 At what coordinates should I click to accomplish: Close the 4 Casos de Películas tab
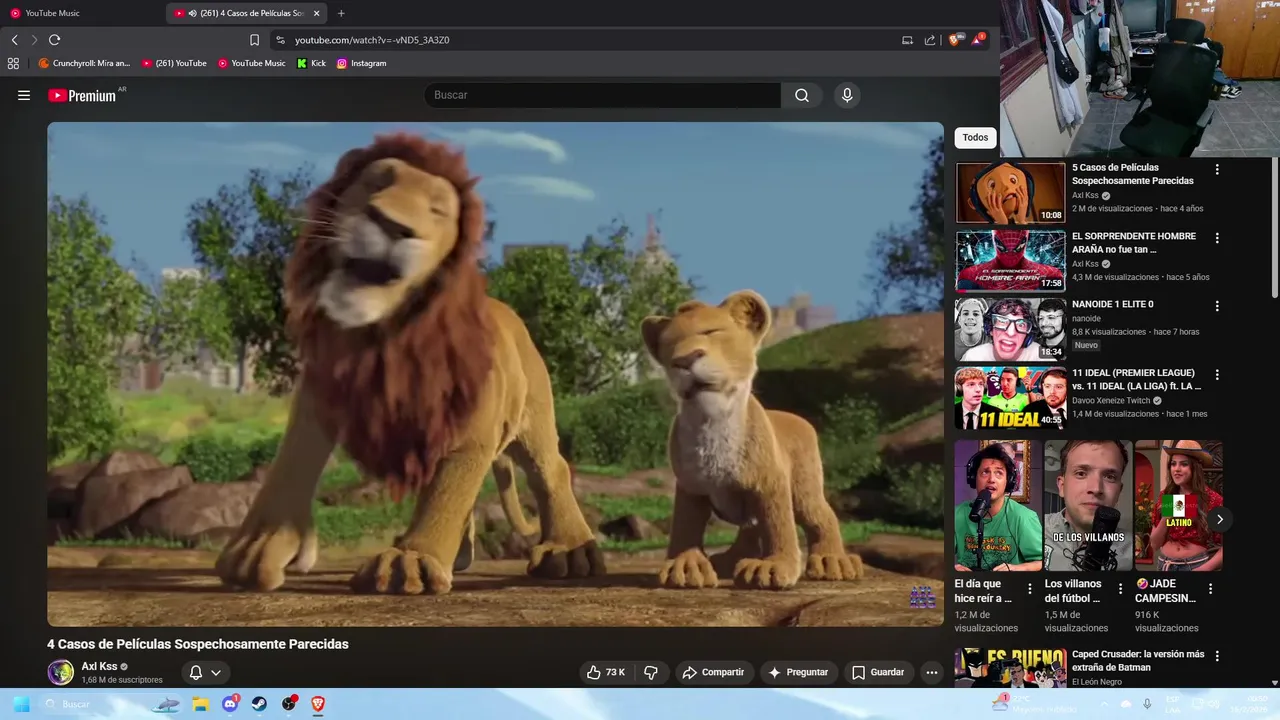click(317, 13)
